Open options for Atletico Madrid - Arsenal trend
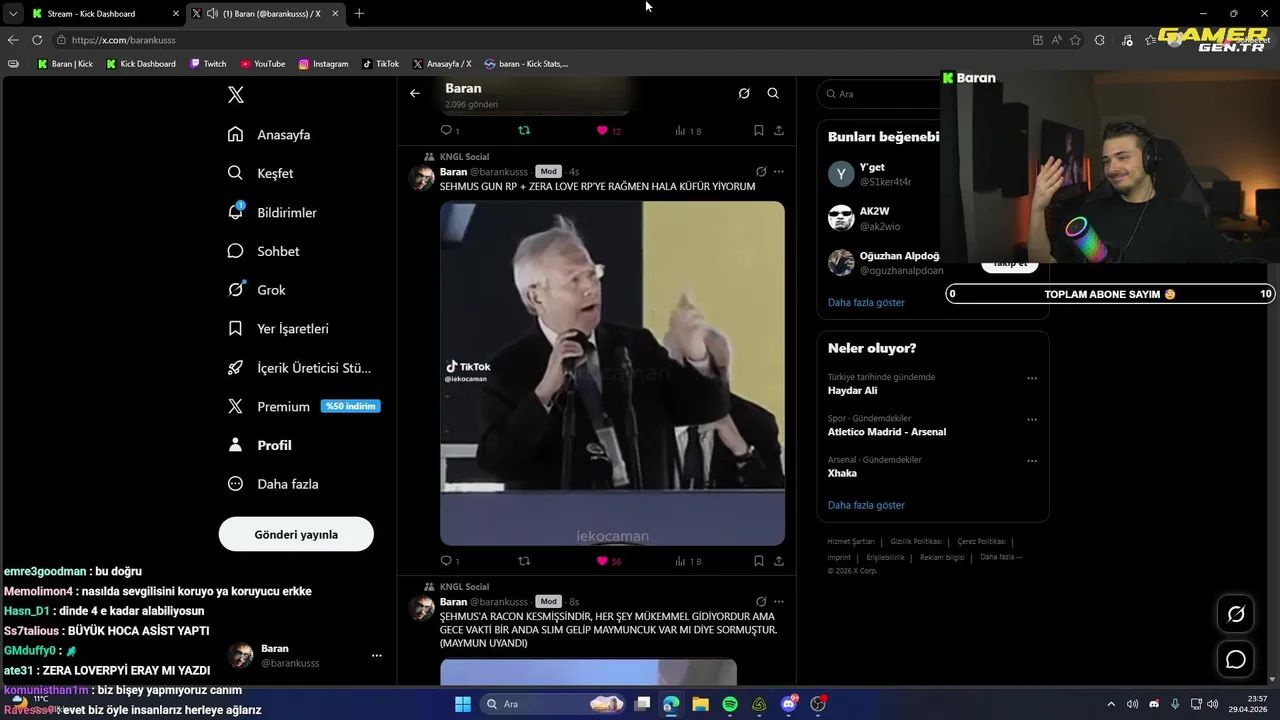This screenshot has height=720, width=1280. [x=1032, y=419]
